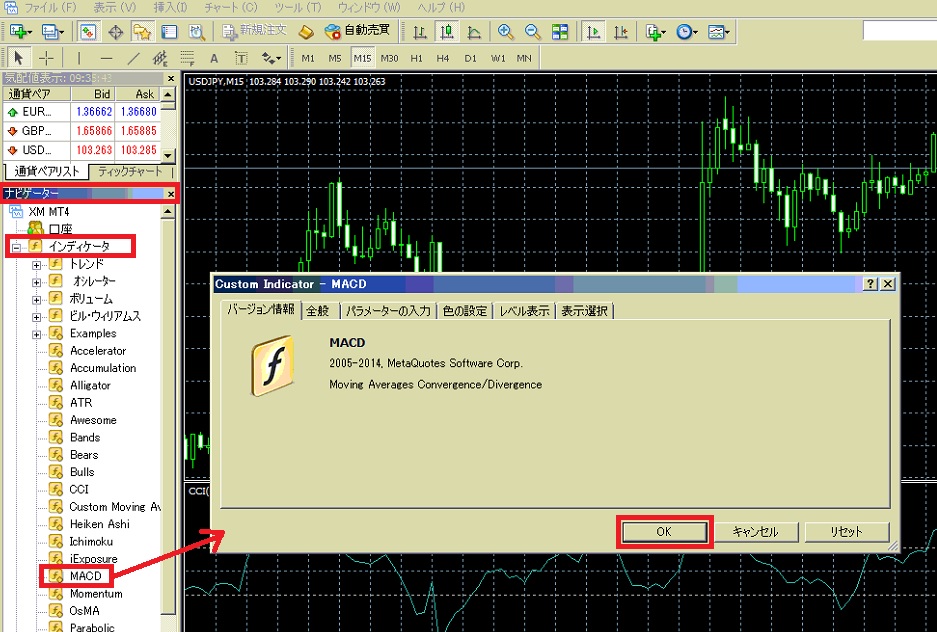Select the text label tool

tap(241, 58)
